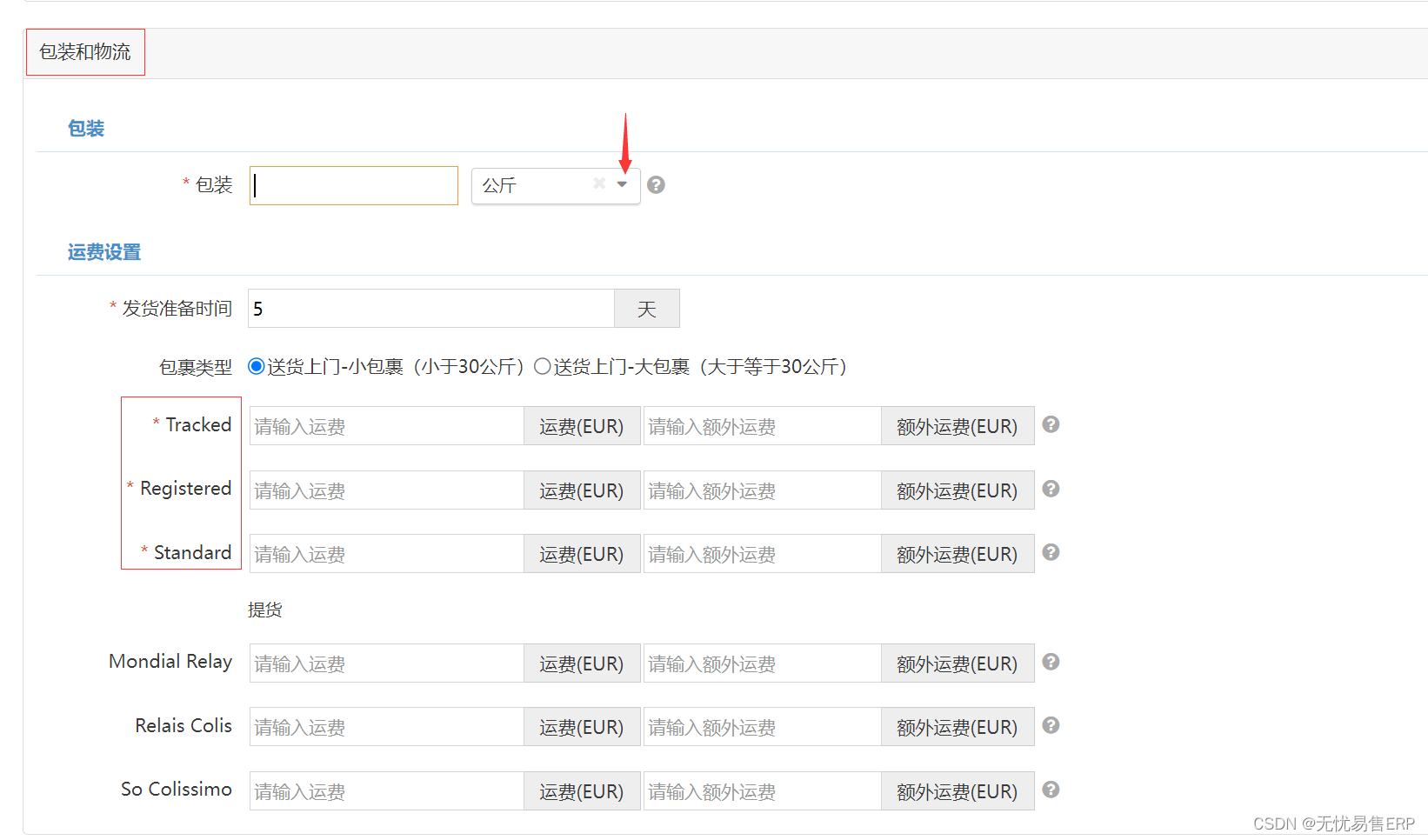1428x840 pixels.
Task: Click the Registered label
Action: [x=185, y=489]
